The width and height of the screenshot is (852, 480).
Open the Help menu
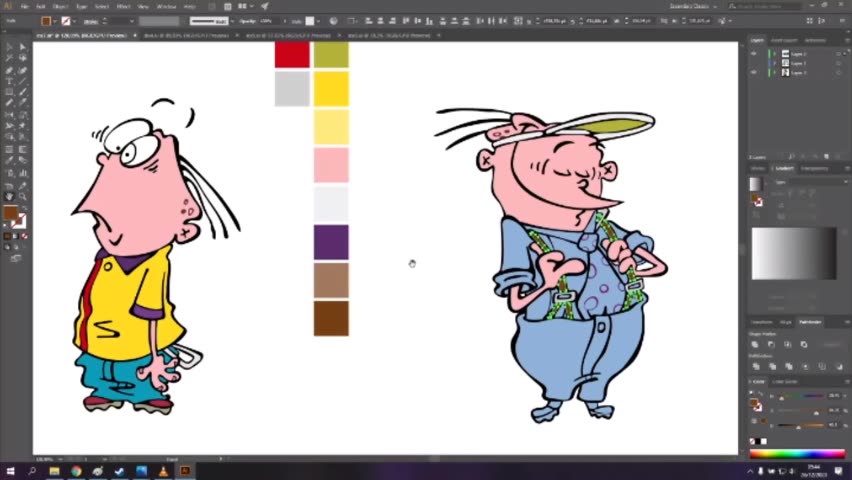(x=189, y=7)
